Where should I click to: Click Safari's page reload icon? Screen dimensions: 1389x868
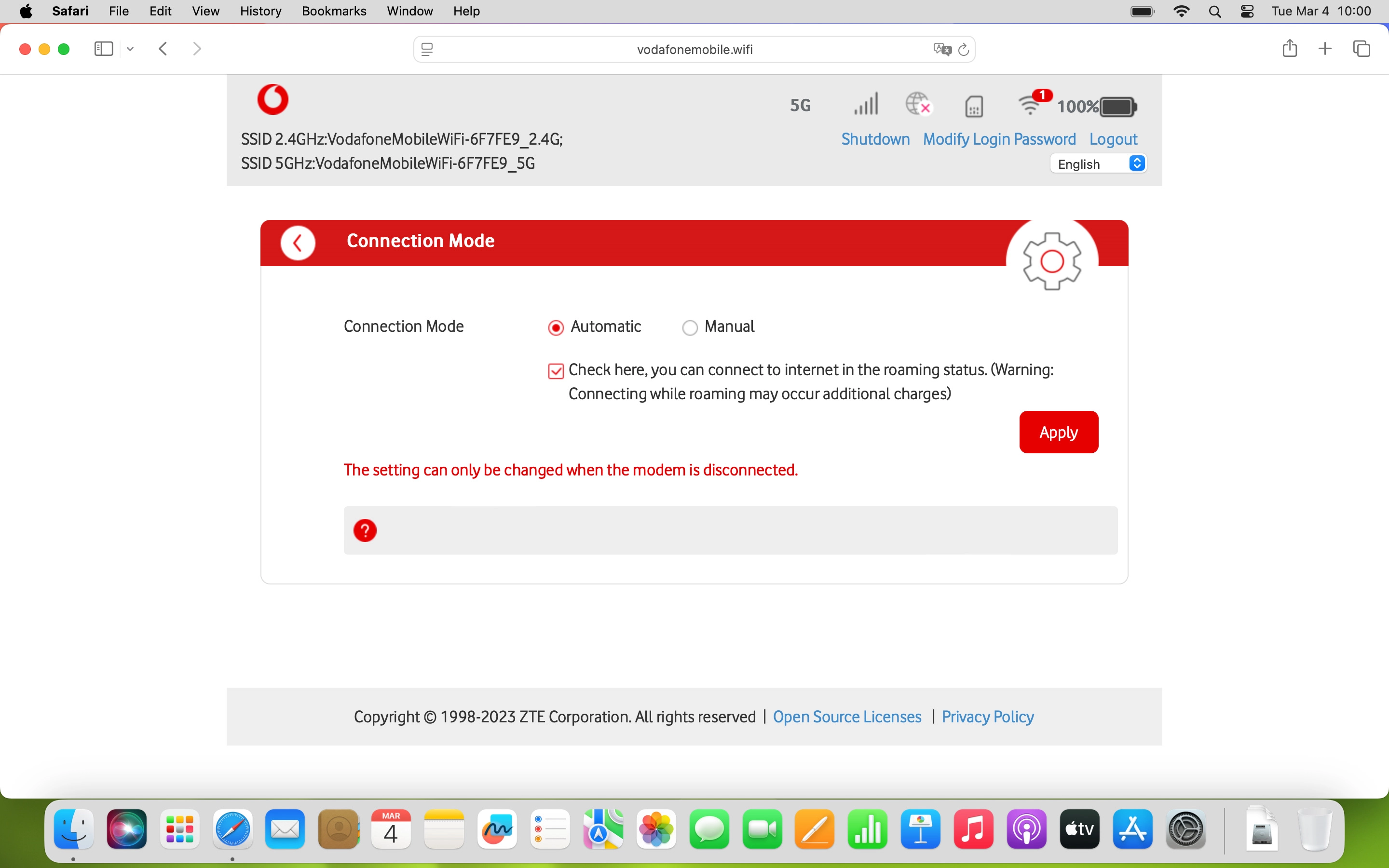964,50
